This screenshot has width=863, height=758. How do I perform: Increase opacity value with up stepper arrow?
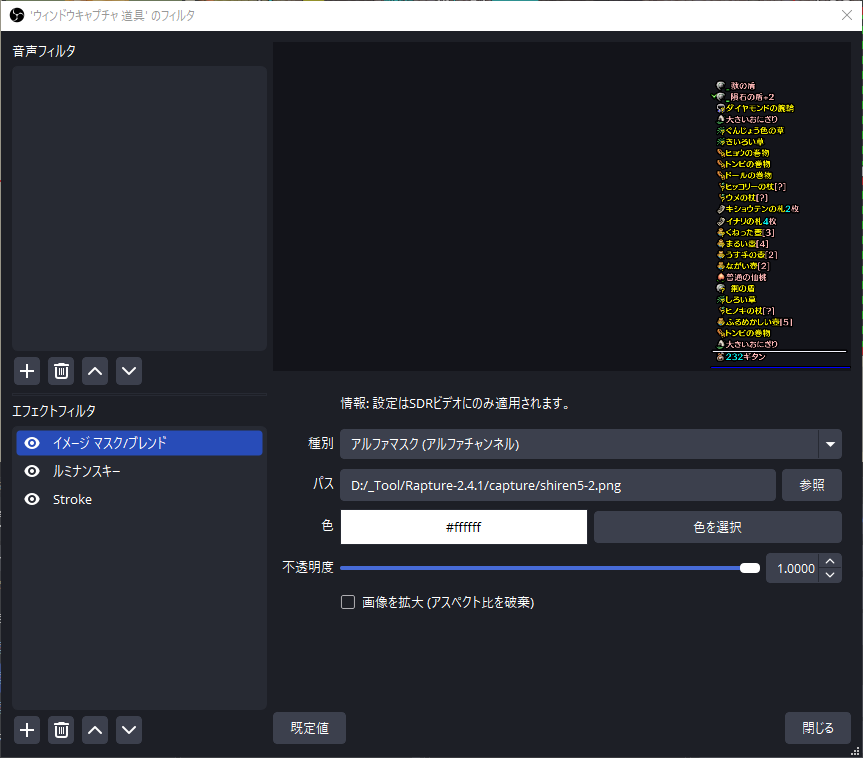[x=830, y=561]
